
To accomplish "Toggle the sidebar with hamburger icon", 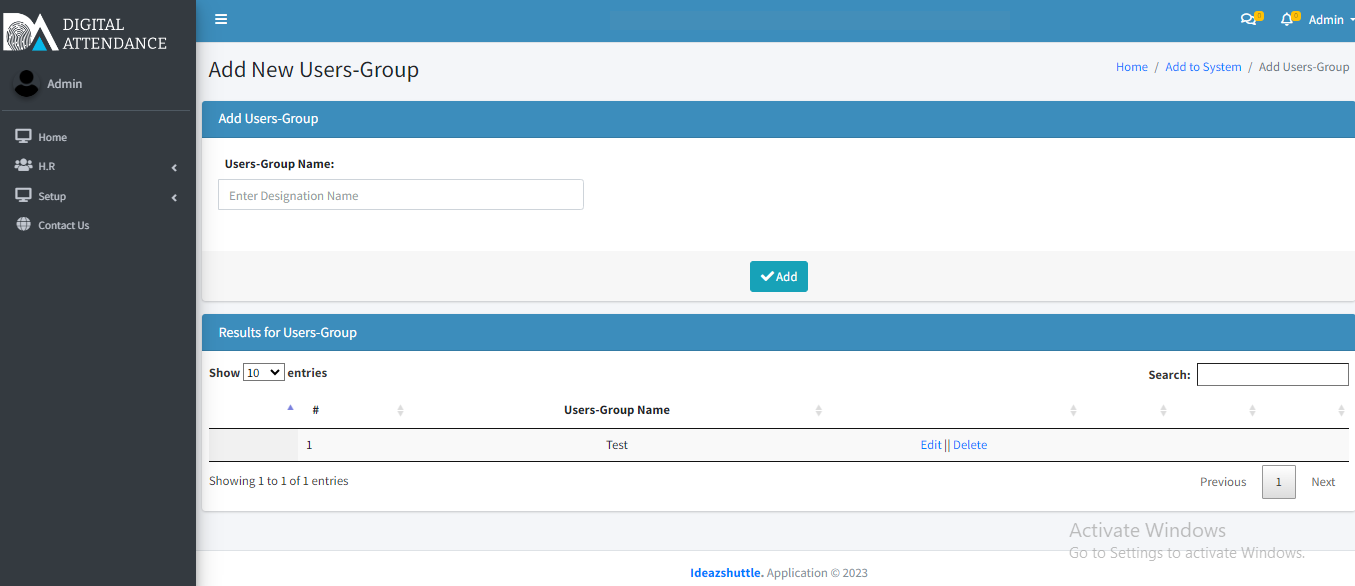I will [220, 19].
